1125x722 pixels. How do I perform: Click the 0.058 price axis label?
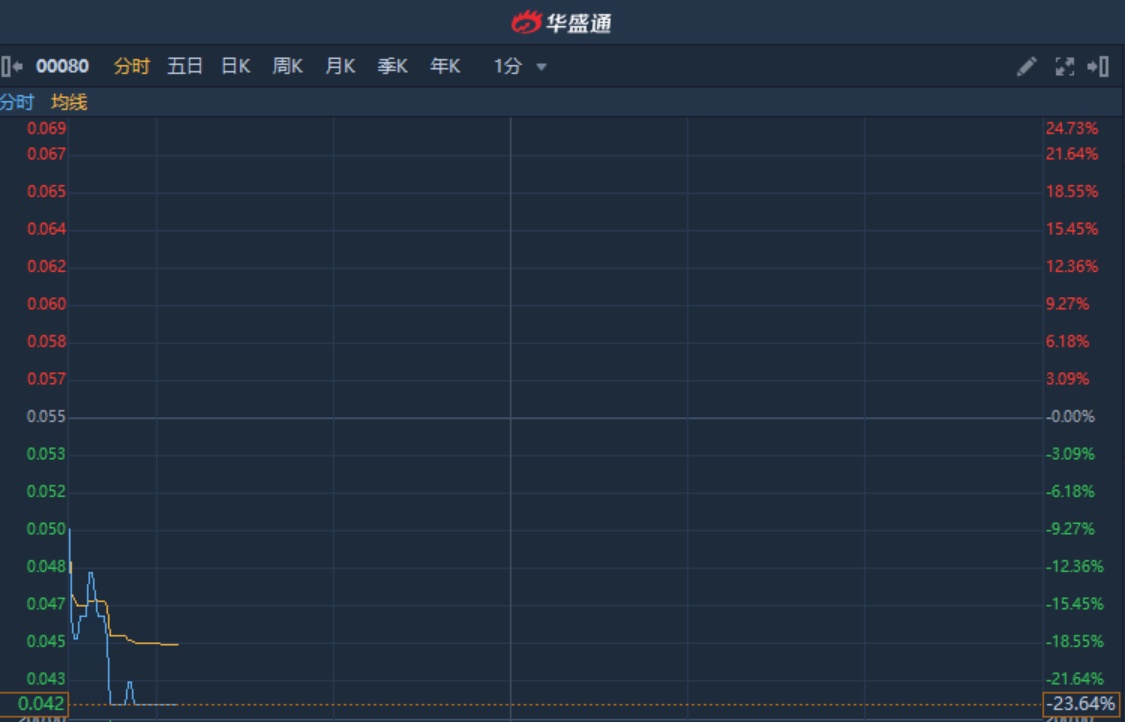(47, 341)
